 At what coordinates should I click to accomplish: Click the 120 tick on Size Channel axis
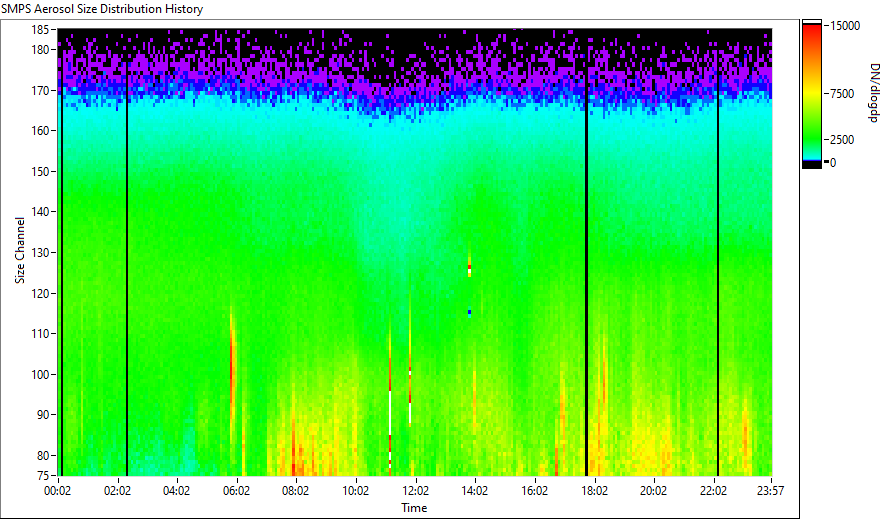tap(41, 293)
